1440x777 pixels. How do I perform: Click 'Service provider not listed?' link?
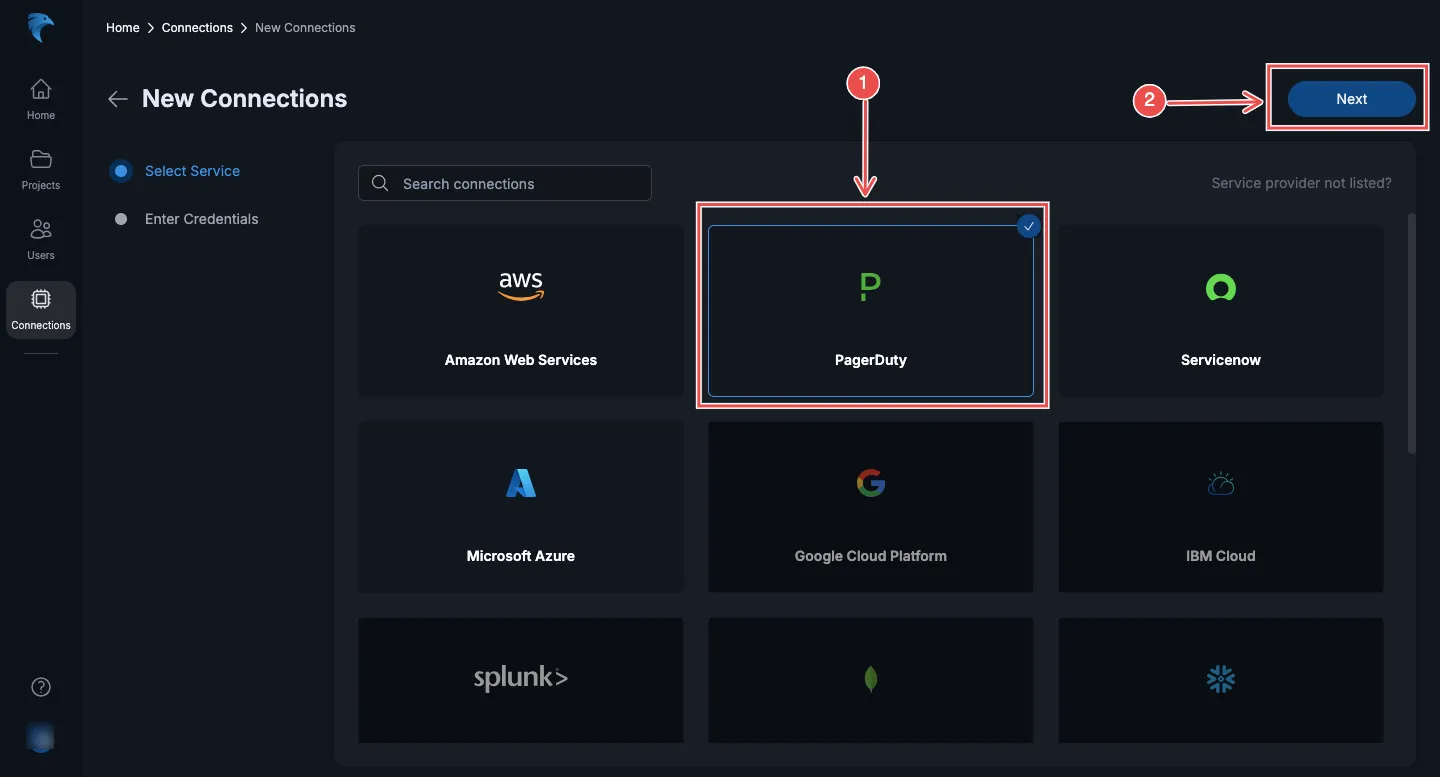(x=1301, y=183)
